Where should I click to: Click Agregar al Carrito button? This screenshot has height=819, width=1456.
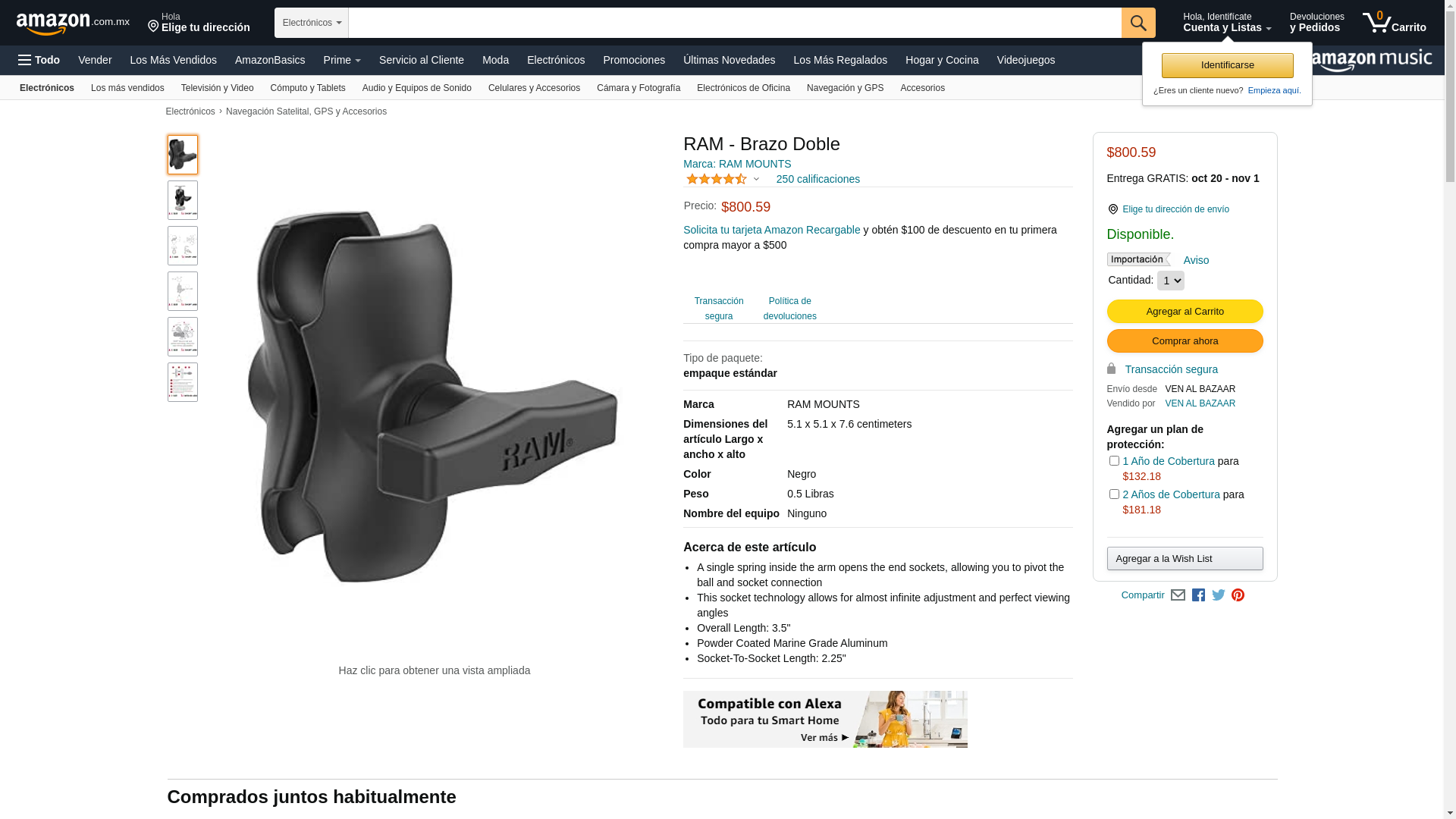click(x=1185, y=312)
